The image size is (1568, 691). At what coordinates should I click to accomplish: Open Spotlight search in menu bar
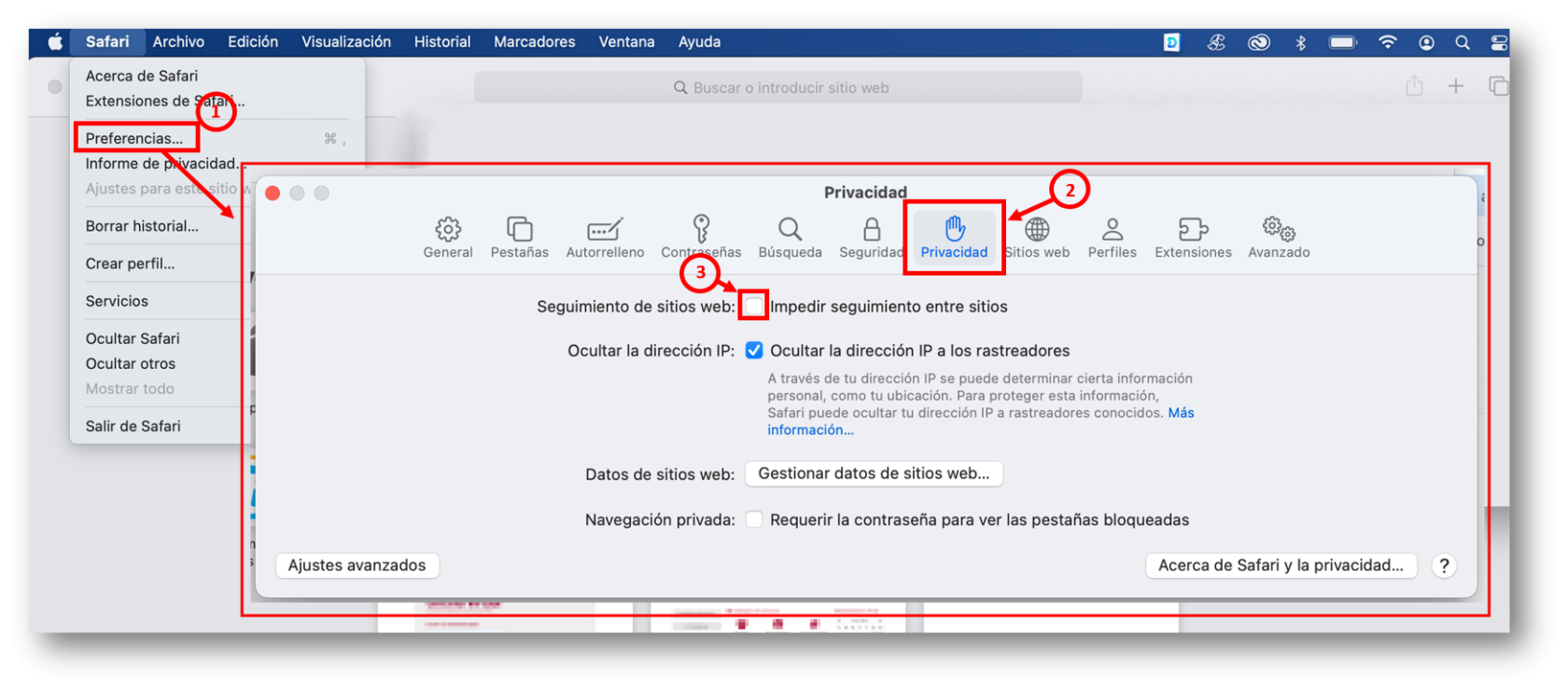[x=1463, y=42]
